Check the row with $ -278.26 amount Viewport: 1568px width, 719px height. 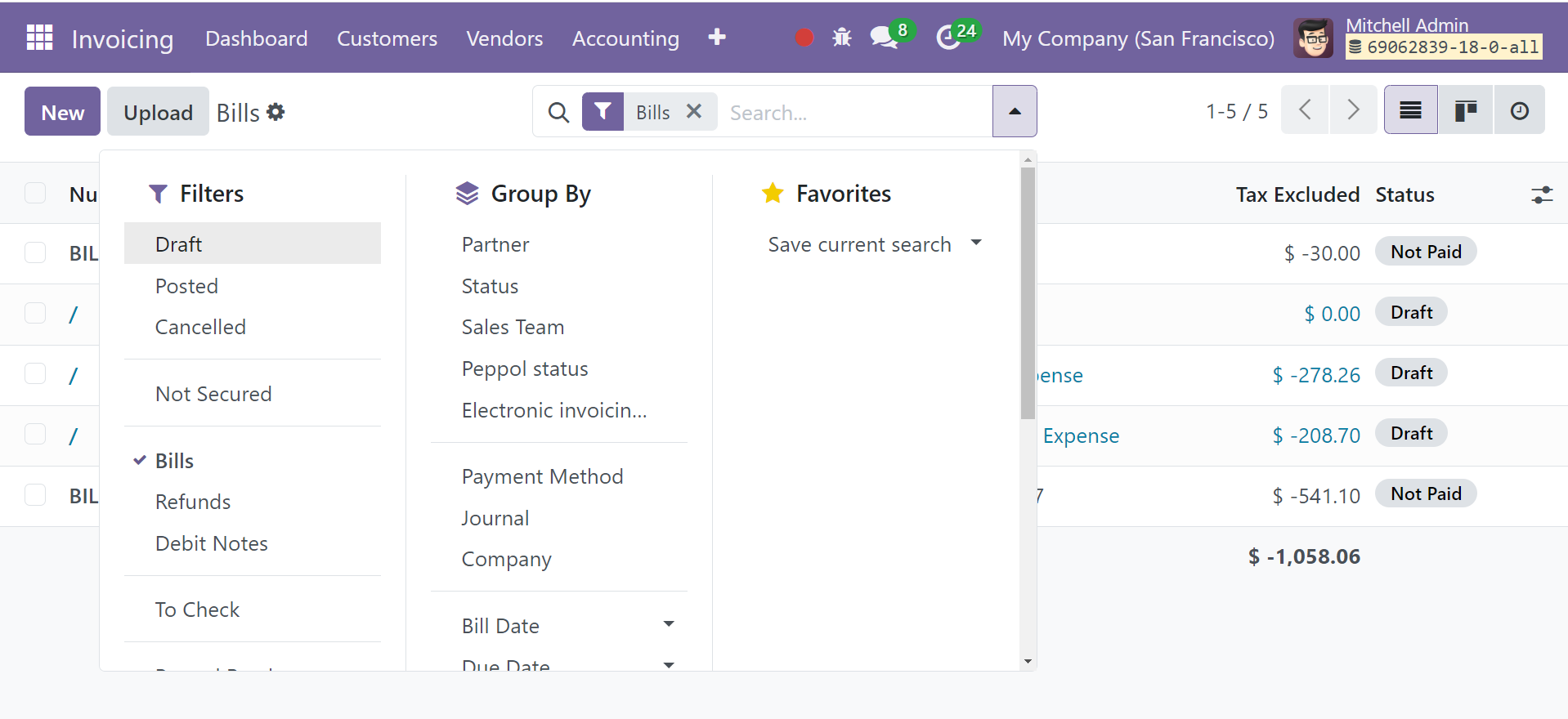pos(35,373)
